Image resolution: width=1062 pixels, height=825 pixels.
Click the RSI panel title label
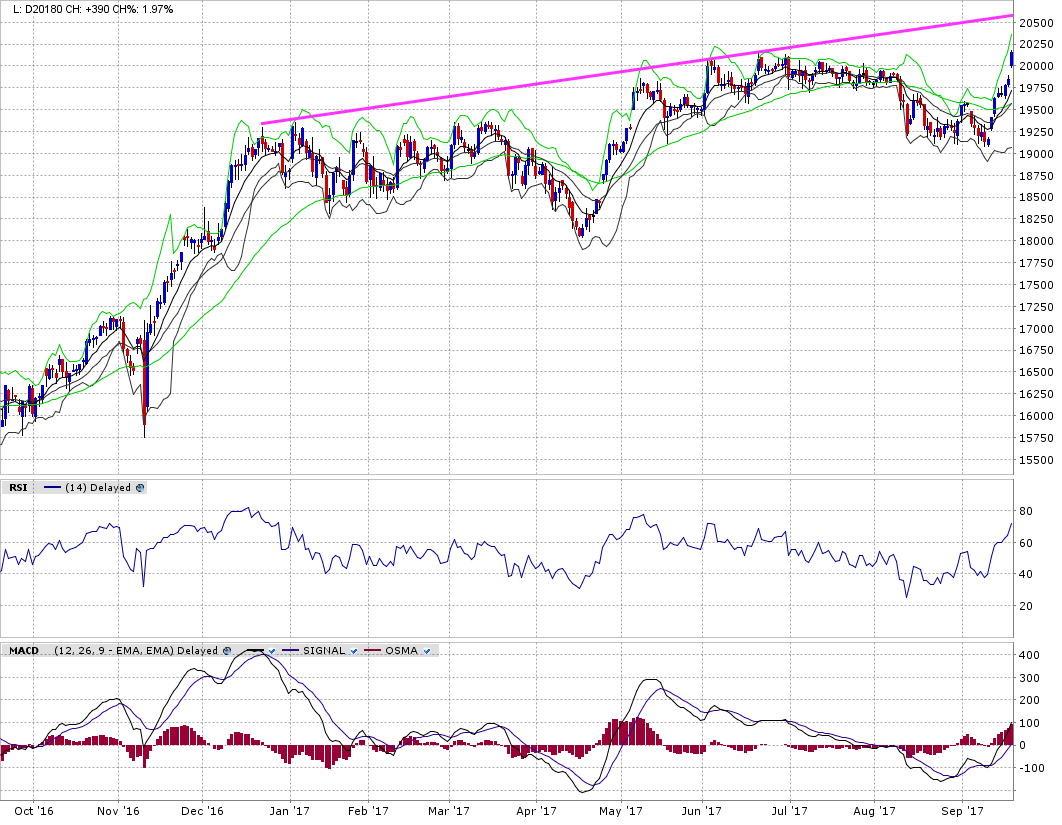(18, 488)
